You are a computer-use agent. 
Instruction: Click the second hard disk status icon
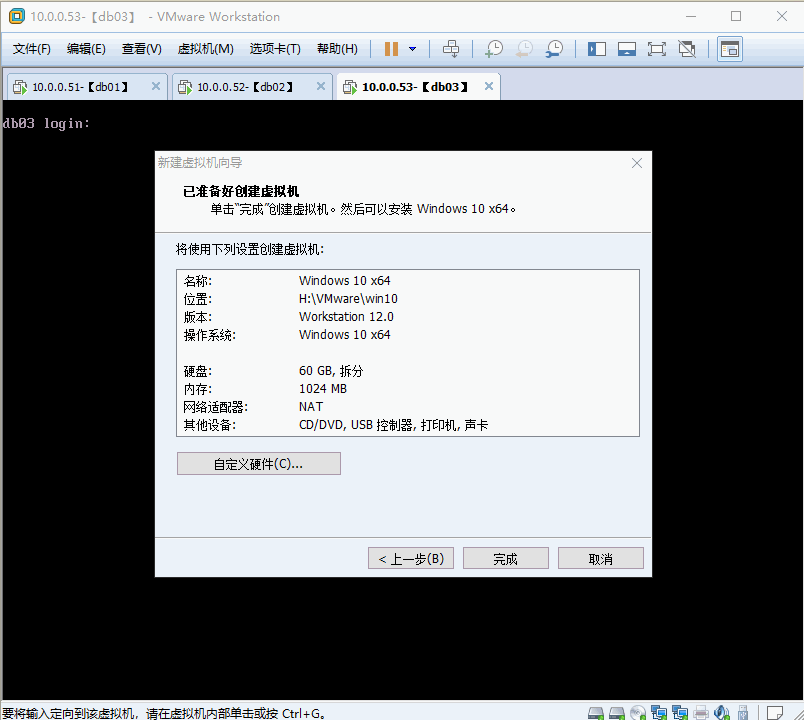(617, 713)
